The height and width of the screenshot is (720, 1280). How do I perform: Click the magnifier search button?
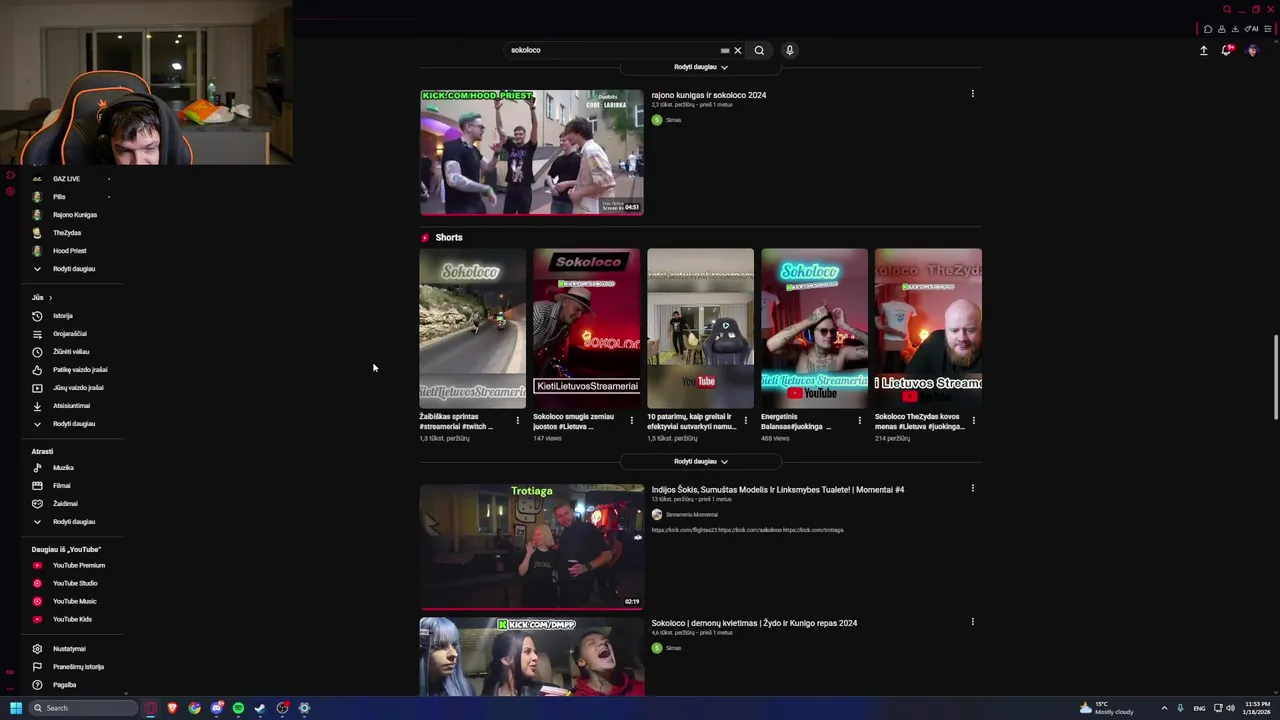pos(759,50)
